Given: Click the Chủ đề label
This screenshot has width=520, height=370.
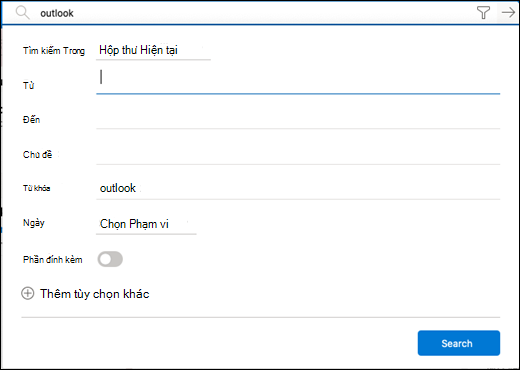Looking at the screenshot, I should pos(37,154).
